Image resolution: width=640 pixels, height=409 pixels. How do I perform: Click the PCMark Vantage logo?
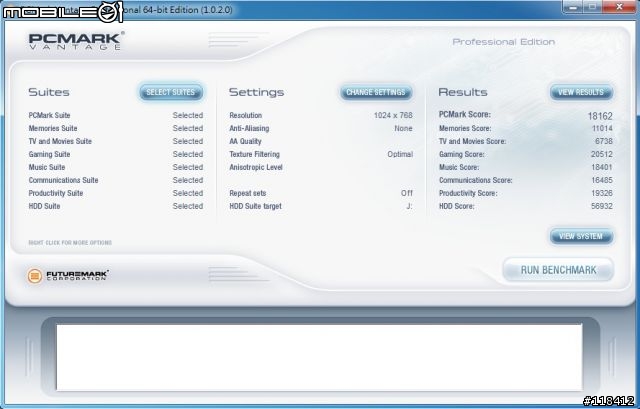point(76,41)
